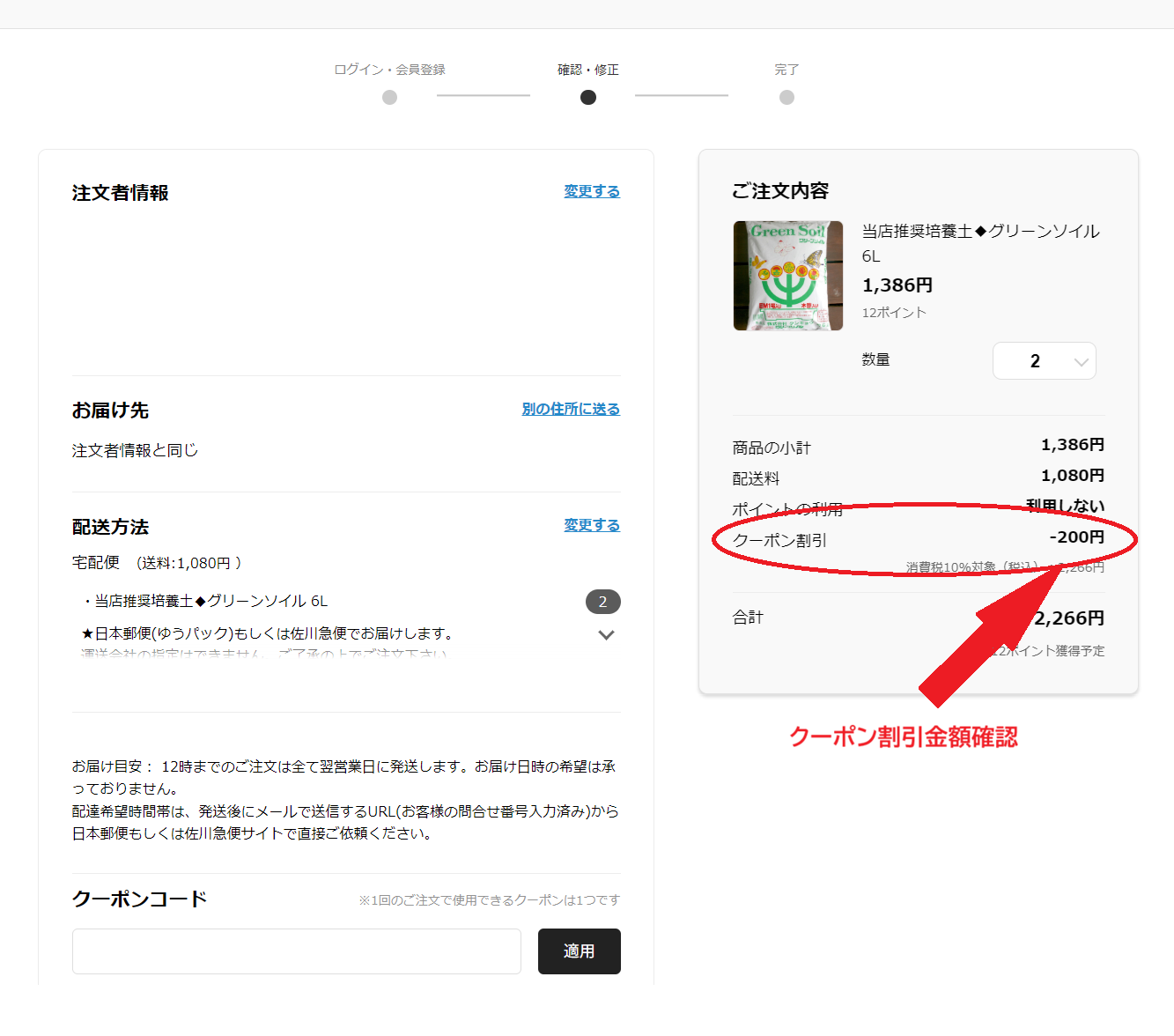Screen dimensions: 1174x1036
Task: Open 別の住所に送る link
Action: pos(571,409)
